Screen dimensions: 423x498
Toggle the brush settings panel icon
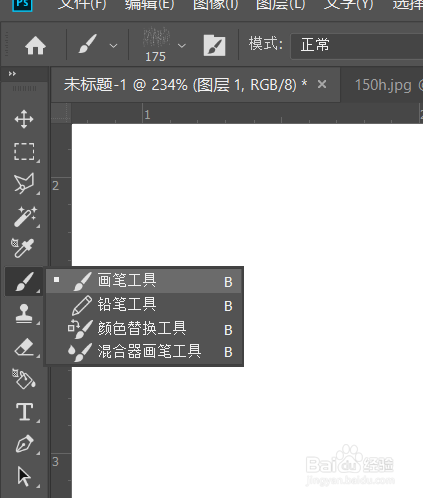click(214, 45)
